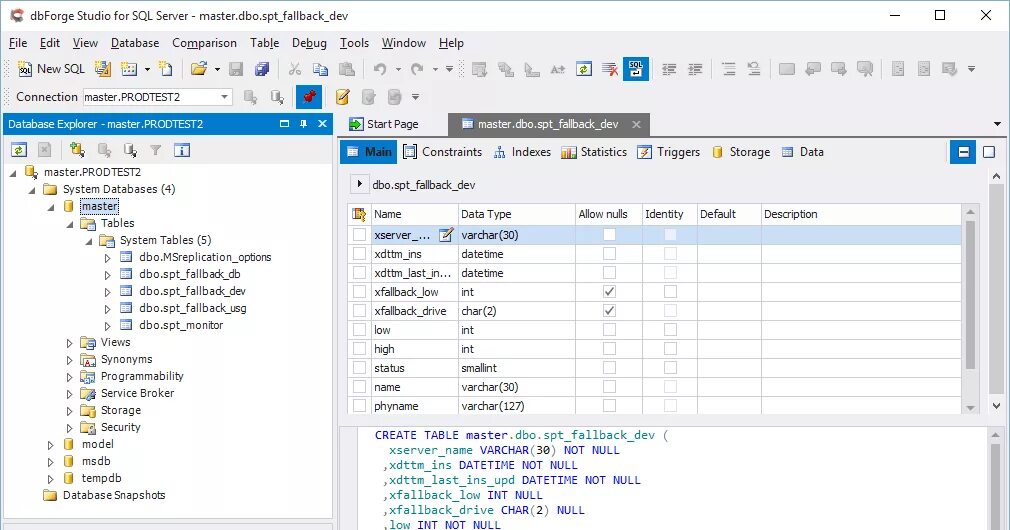Toggle Allow nulls for xfallback_low
Viewport: 1010px width, 530px height.
click(609, 292)
